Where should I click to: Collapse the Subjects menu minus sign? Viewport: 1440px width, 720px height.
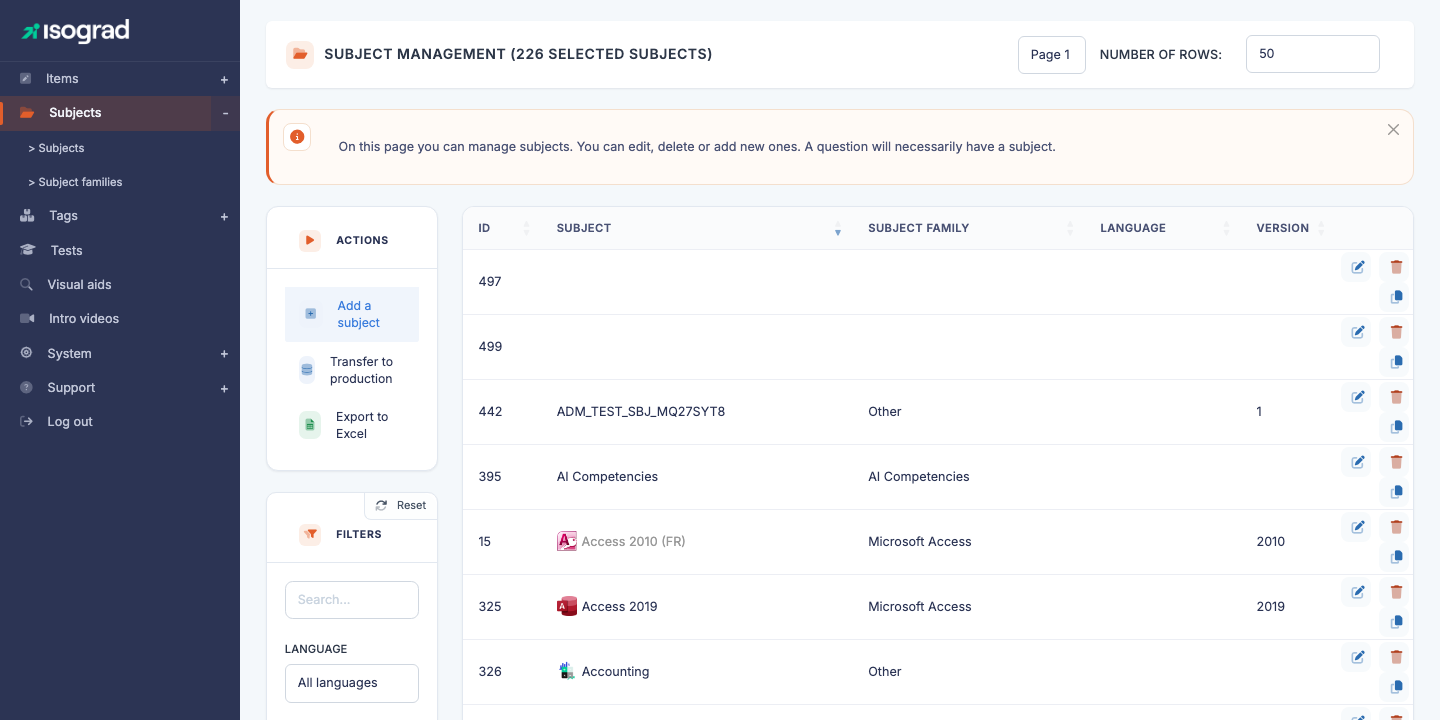pyautogui.click(x=225, y=113)
